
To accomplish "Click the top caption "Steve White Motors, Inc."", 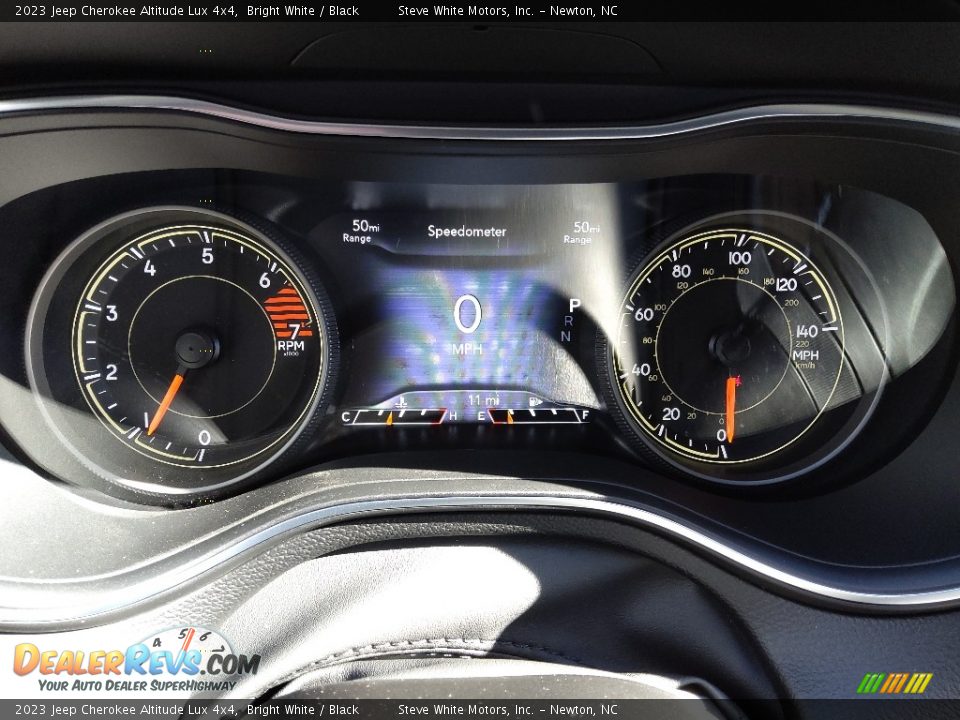I will click(466, 10).
